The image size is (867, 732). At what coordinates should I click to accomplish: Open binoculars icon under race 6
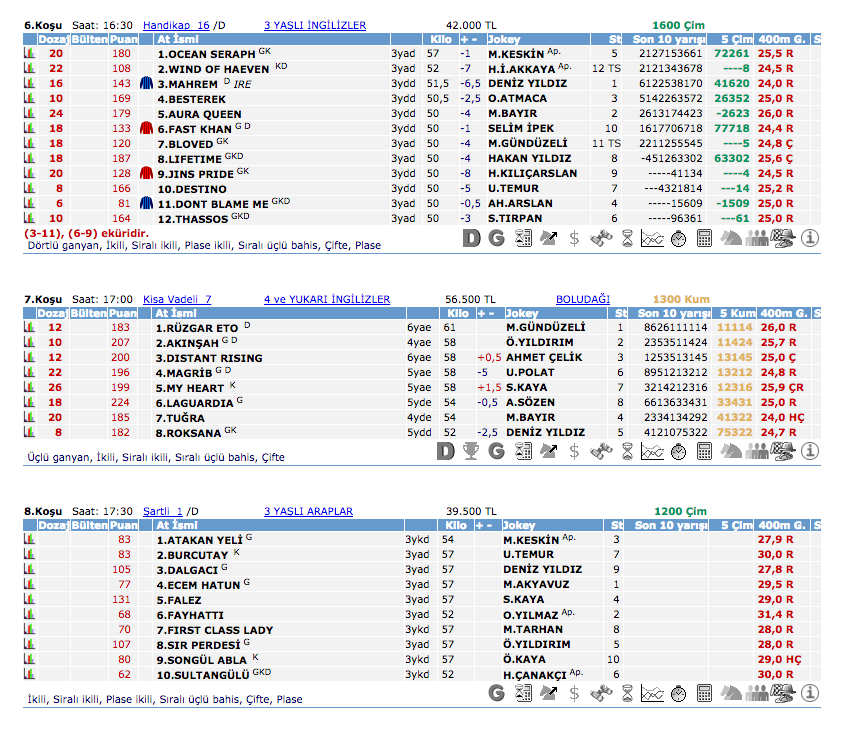pos(600,238)
